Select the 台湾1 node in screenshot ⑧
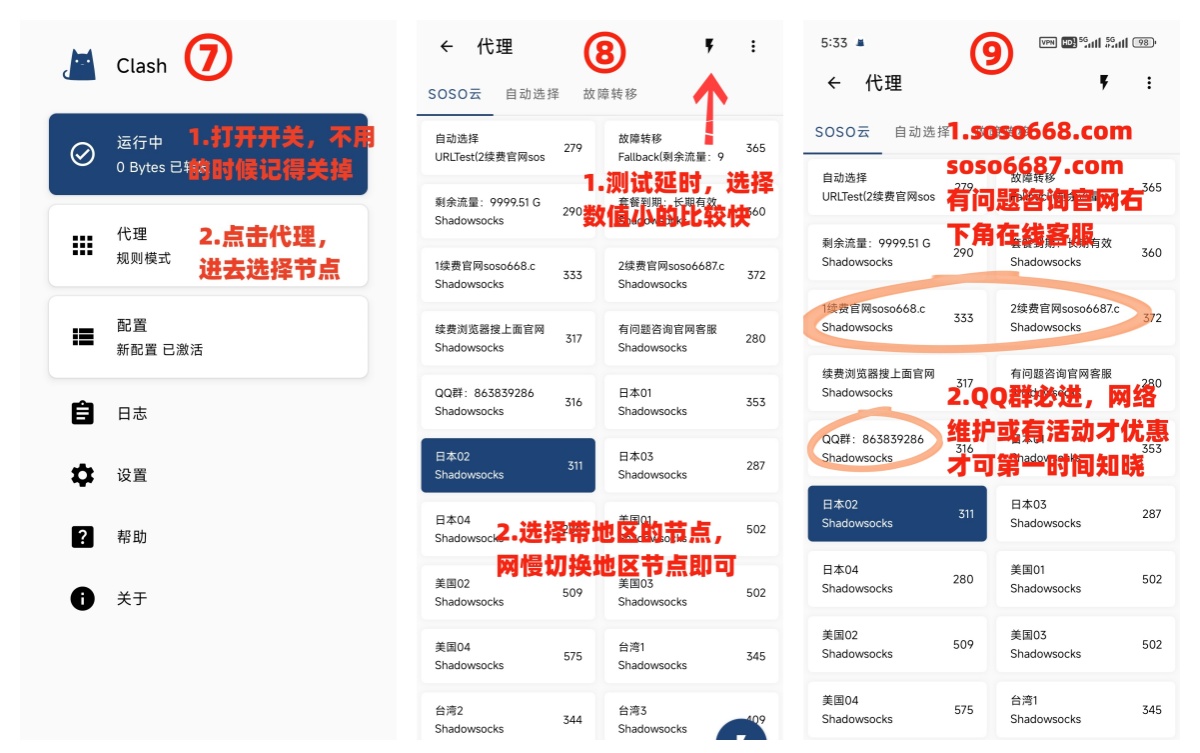 point(691,656)
